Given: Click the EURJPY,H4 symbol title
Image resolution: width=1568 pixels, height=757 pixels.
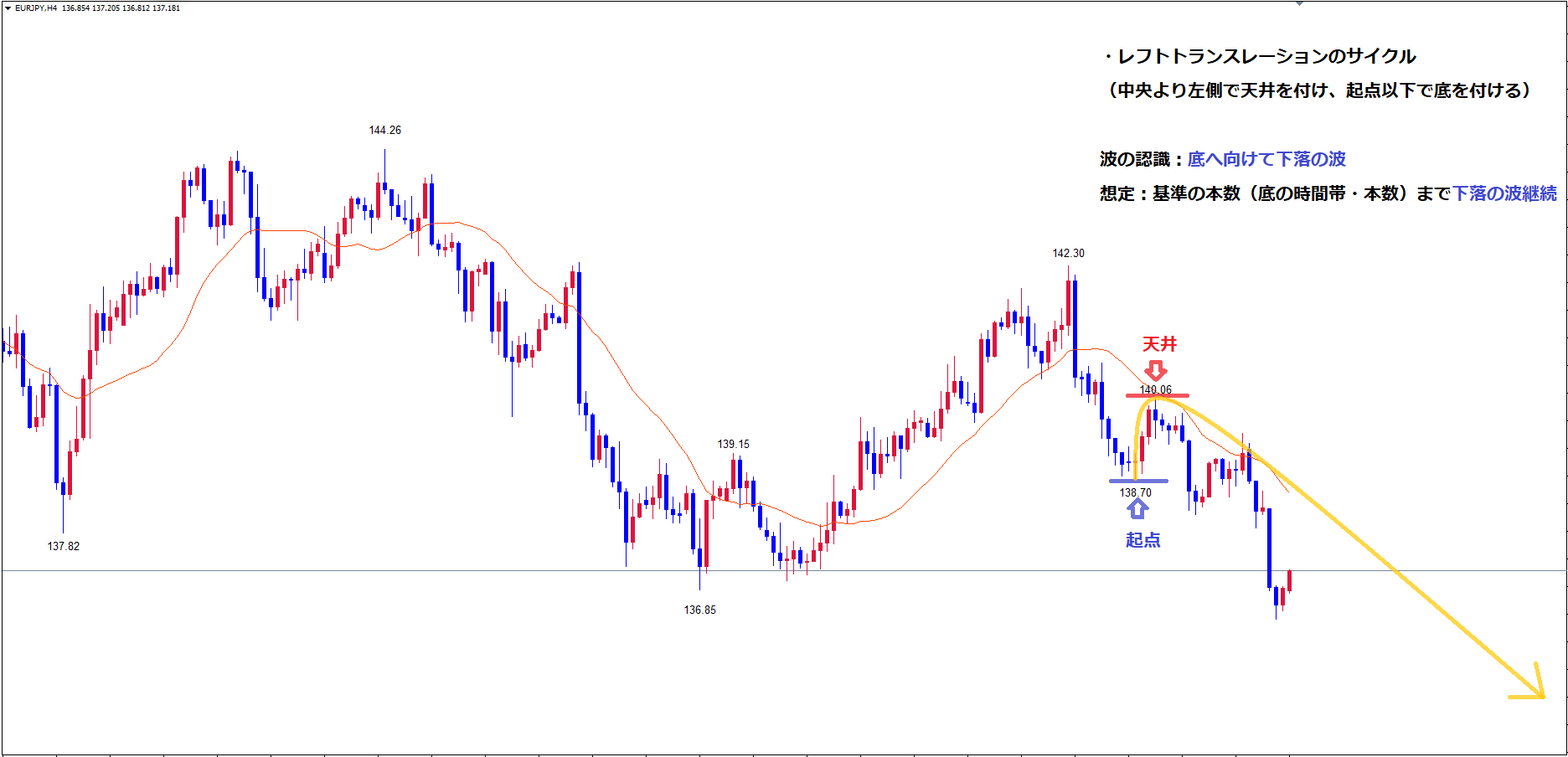Looking at the screenshot, I should [36, 8].
